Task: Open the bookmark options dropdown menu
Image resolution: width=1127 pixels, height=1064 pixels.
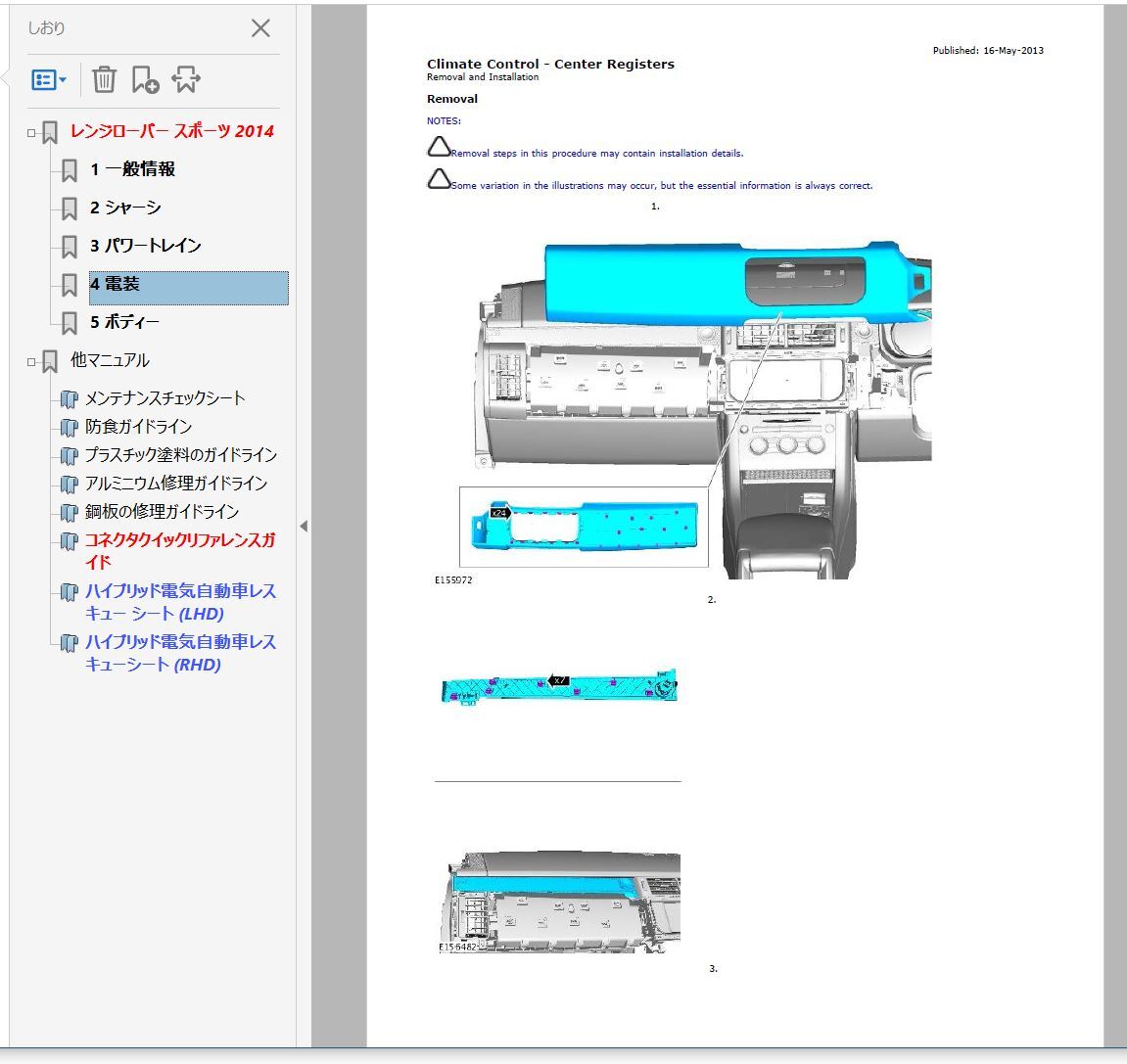Action: [x=49, y=79]
